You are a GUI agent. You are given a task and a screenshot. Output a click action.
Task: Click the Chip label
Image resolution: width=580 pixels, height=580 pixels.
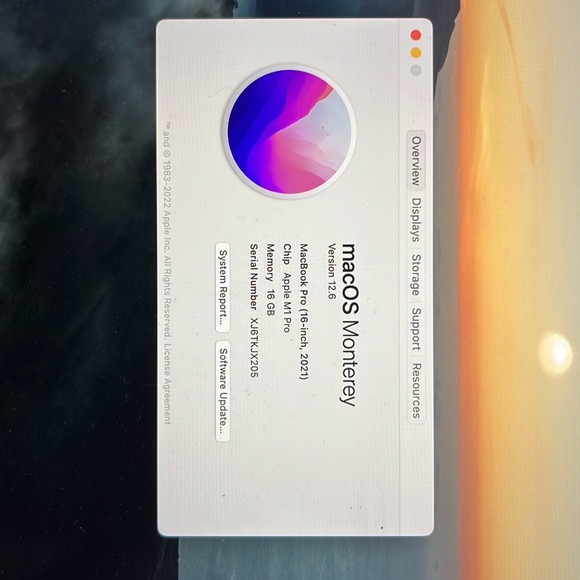point(287,254)
